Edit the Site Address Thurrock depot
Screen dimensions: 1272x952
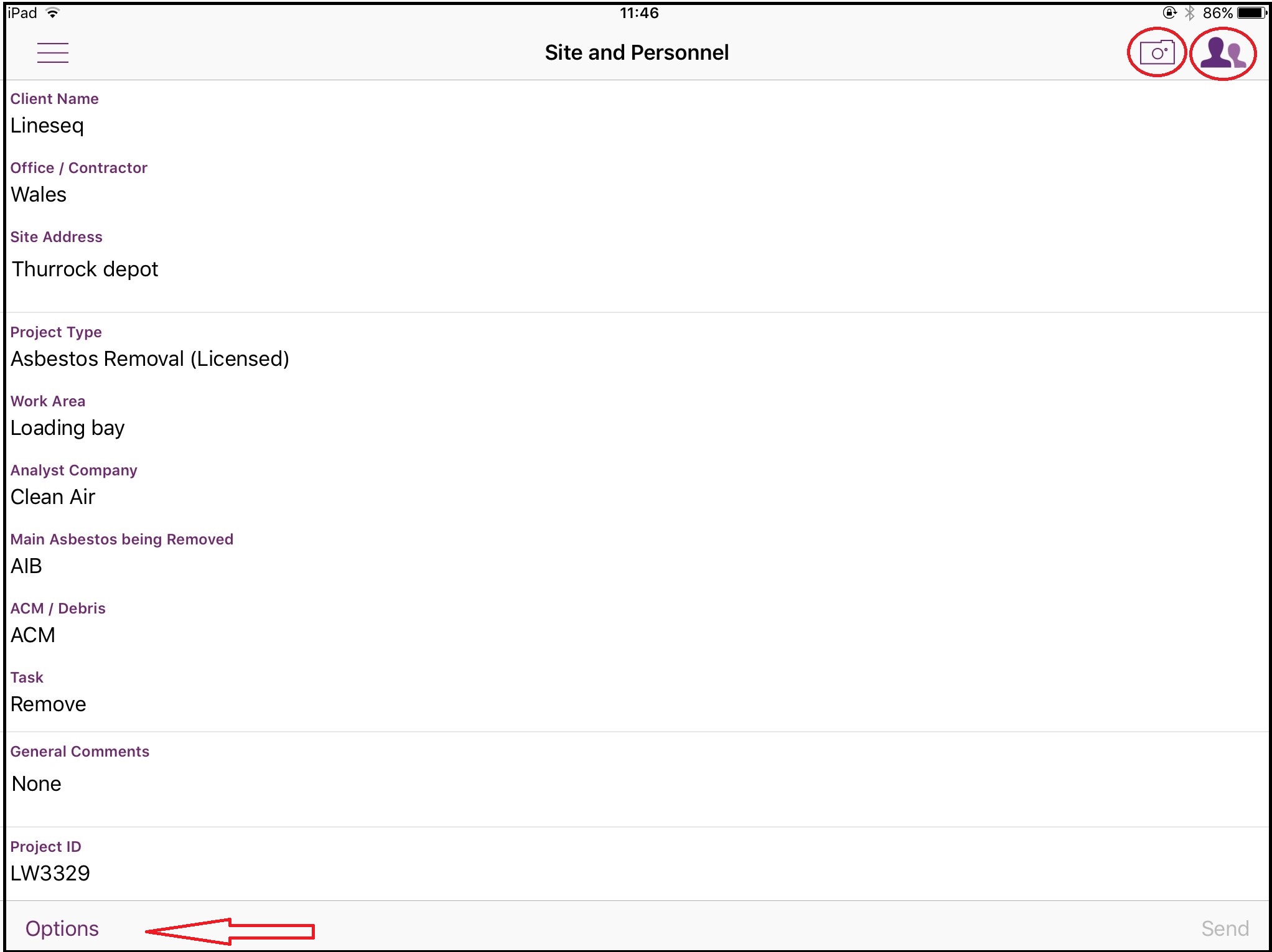(x=85, y=269)
